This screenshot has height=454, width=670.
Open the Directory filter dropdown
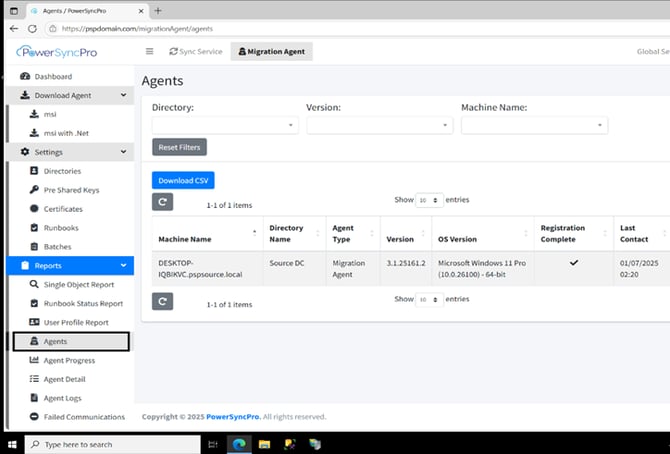pyautogui.click(x=225, y=125)
